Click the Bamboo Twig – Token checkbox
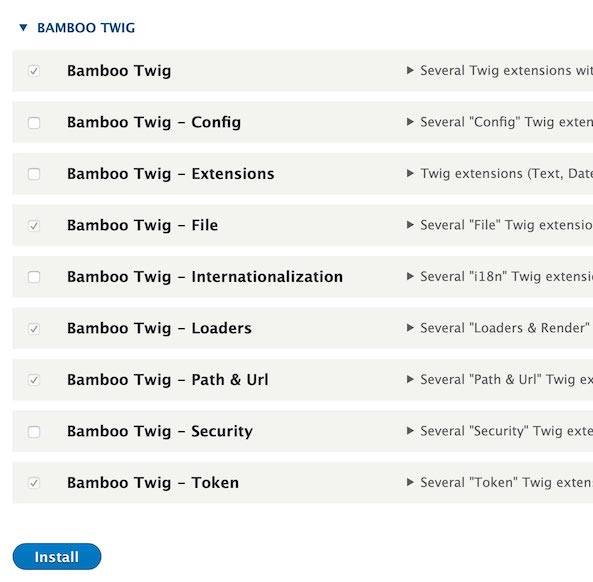The height and width of the screenshot is (582, 593). [x=34, y=483]
